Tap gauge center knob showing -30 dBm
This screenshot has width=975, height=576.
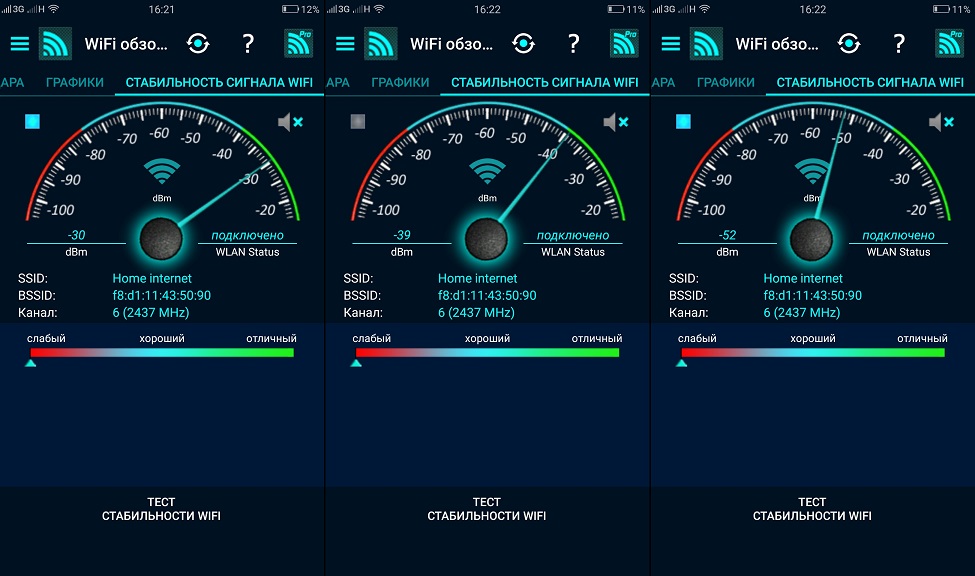[x=161, y=238]
